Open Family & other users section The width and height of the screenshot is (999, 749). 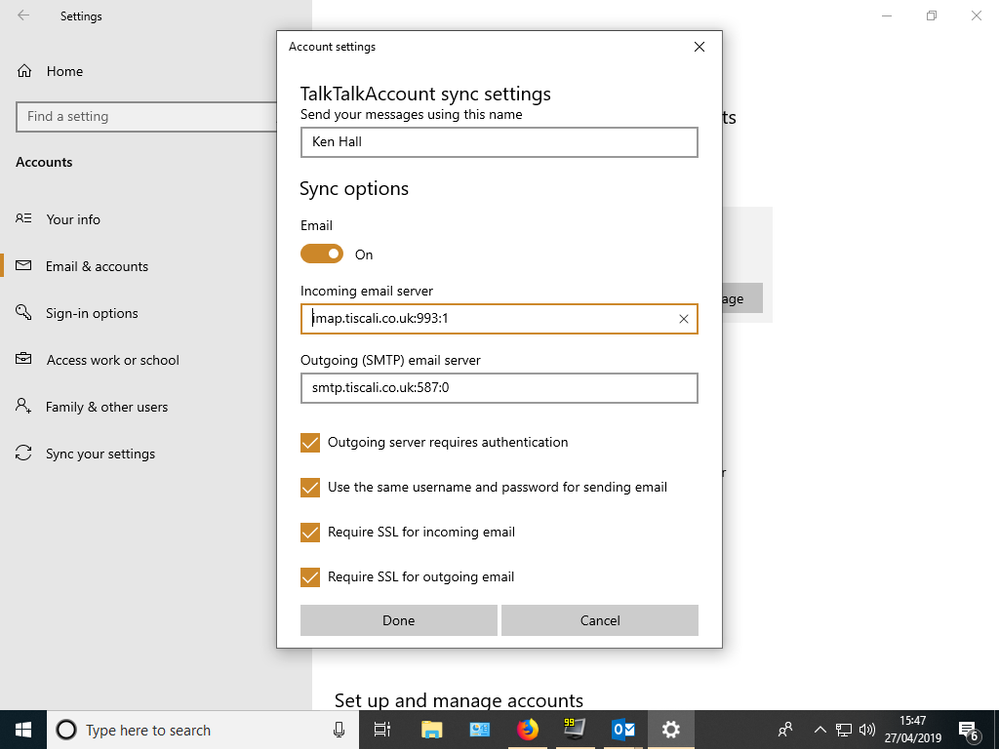click(x=106, y=407)
